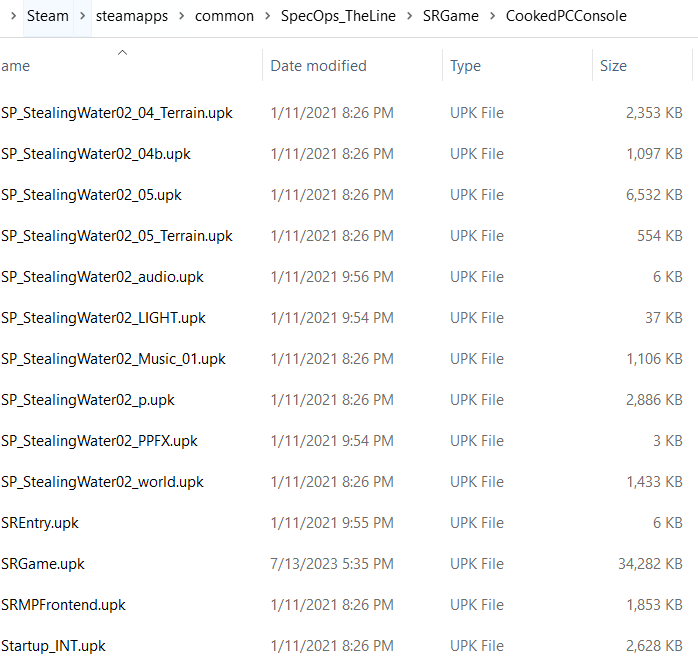Expand chevron right after common breadcrumb
Viewport: 698px width, 662px height.
(x=268, y=16)
